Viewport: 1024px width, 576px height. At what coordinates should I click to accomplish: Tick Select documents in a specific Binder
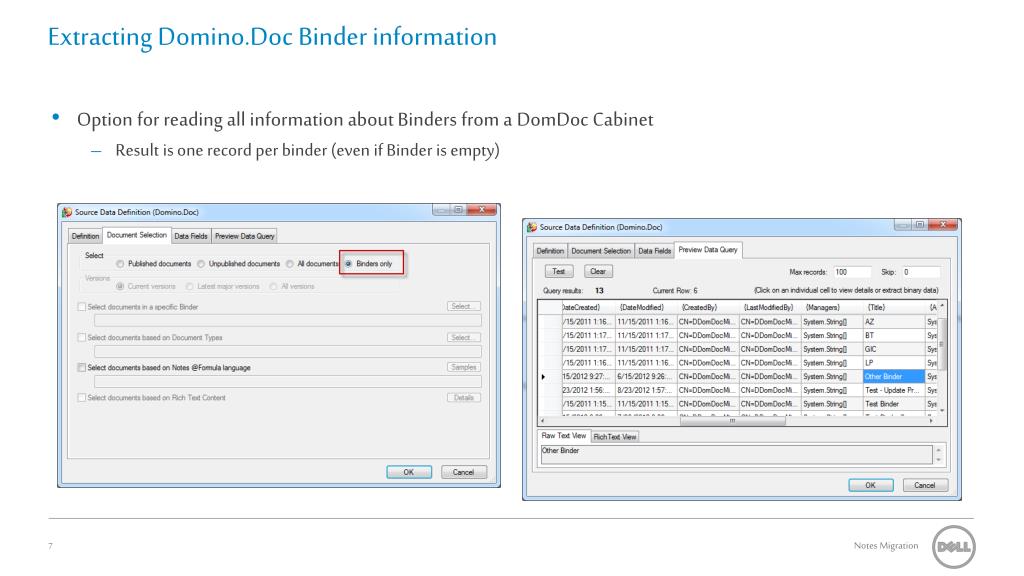point(82,307)
